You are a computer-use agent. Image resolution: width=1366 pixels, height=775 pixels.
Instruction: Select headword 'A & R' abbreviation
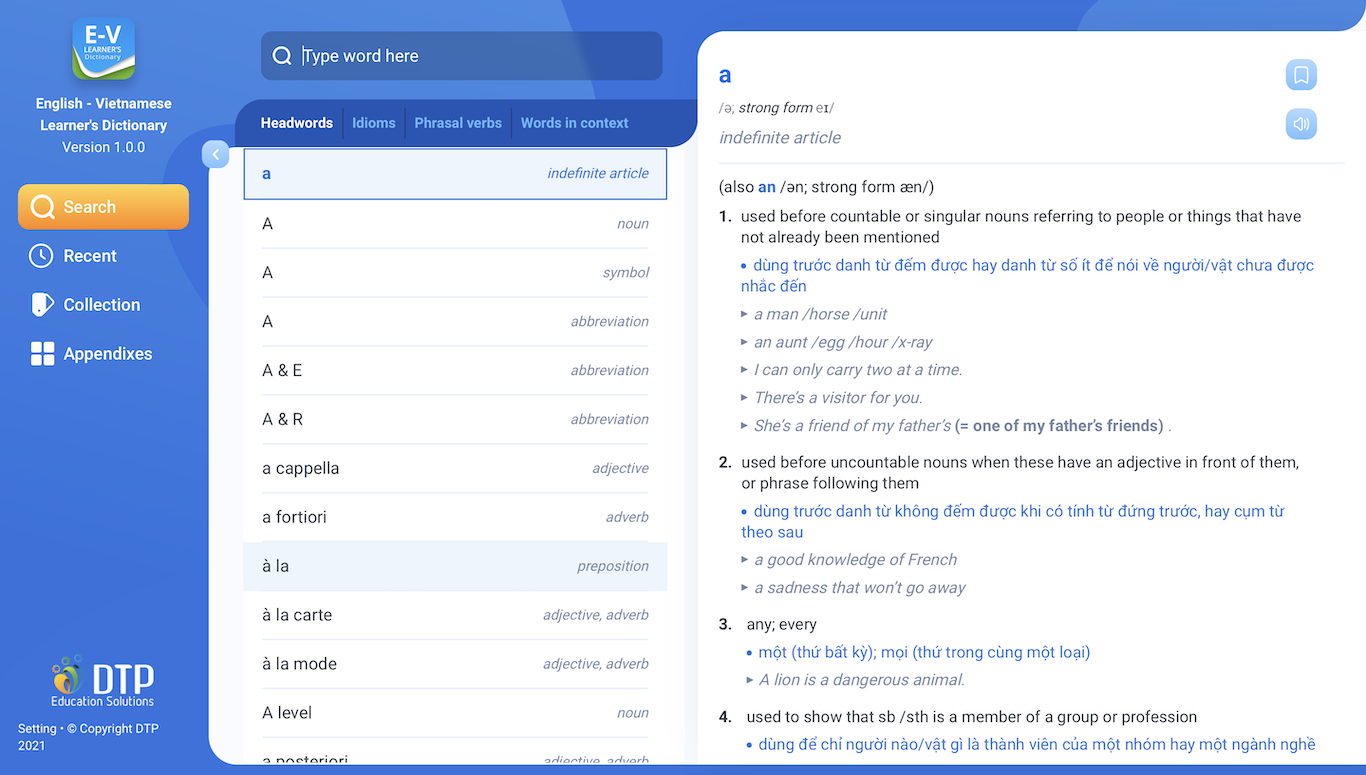point(455,420)
